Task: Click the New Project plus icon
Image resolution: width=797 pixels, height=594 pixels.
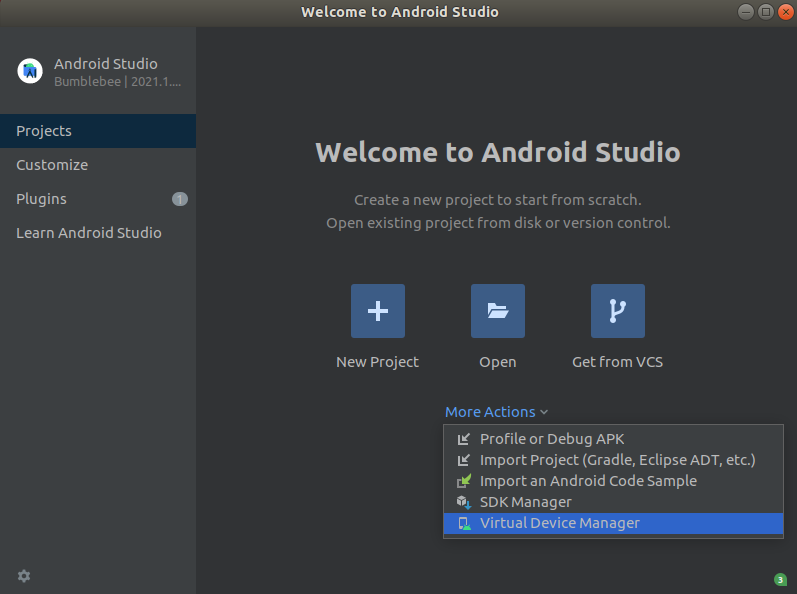Action: (x=378, y=311)
